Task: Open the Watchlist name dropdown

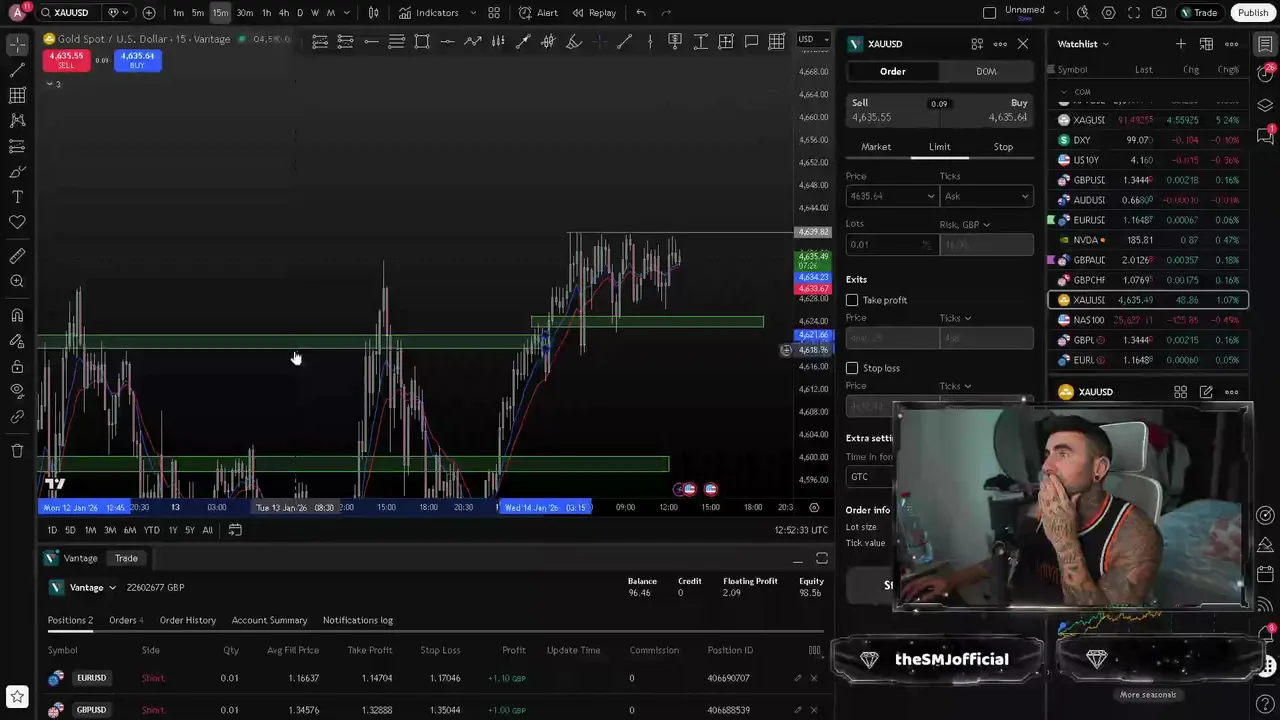Action: click(x=1083, y=44)
